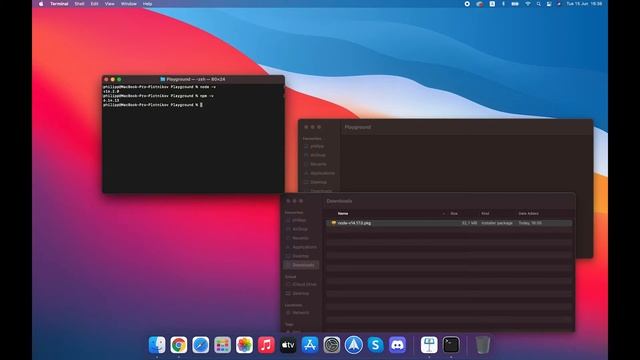640x360 pixels.
Task: Click the input source icon in menu bar
Action: click(492, 4)
